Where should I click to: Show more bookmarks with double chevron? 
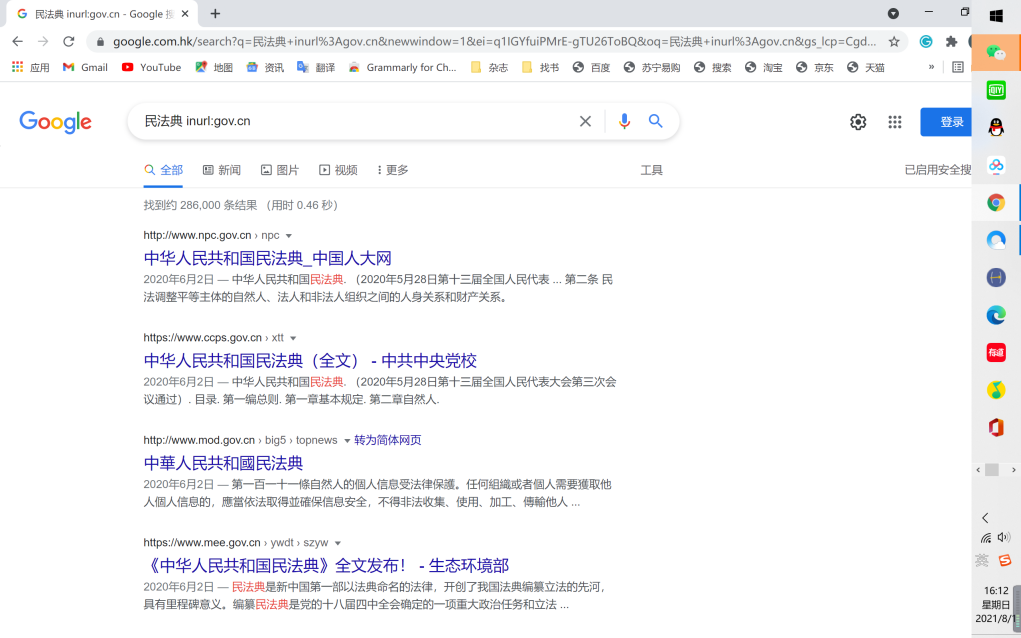point(931,67)
